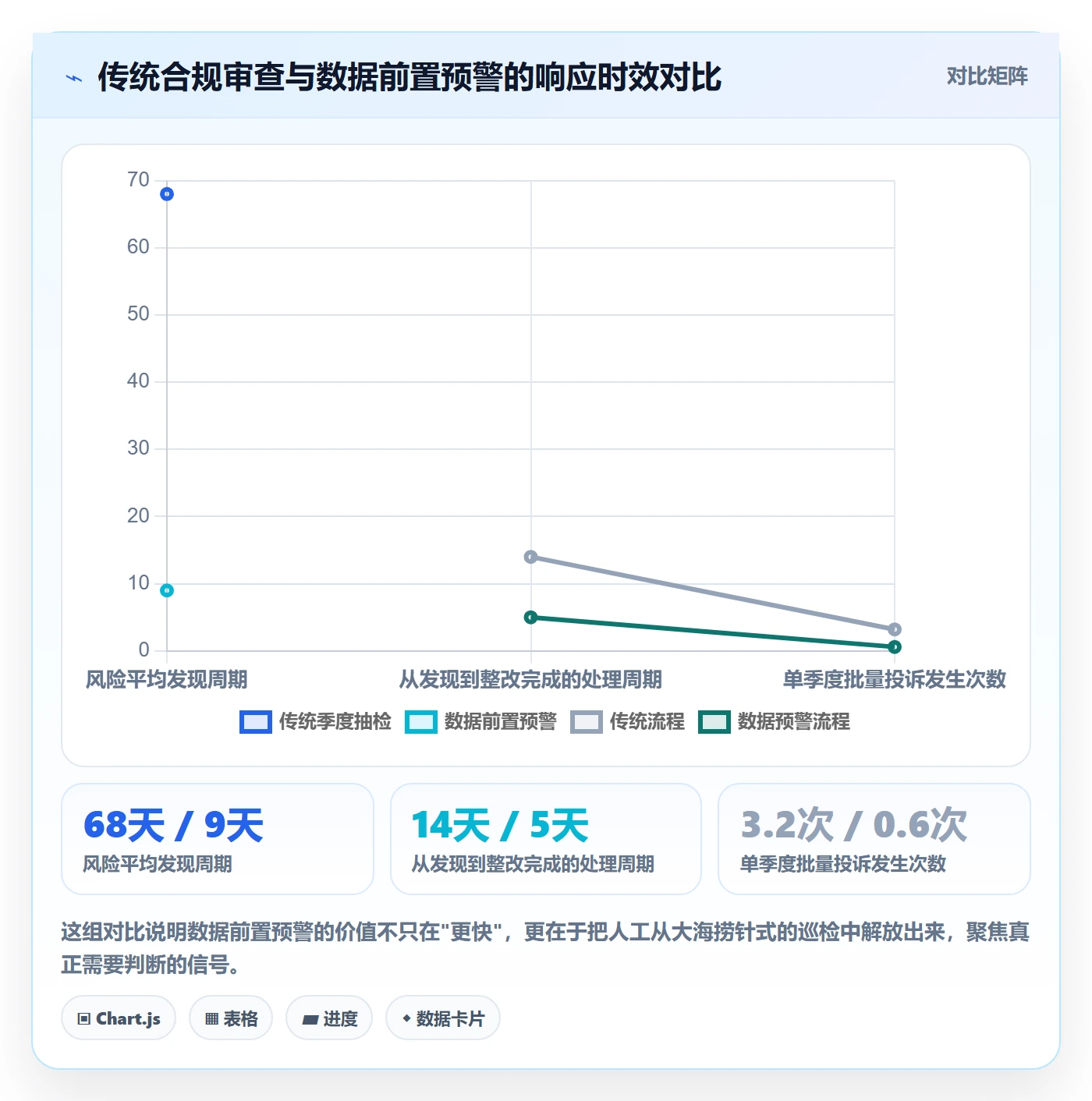The image size is (1092, 1101).
Task: Select the gray 传统流程 point at 14
Action: coord(531,557)
